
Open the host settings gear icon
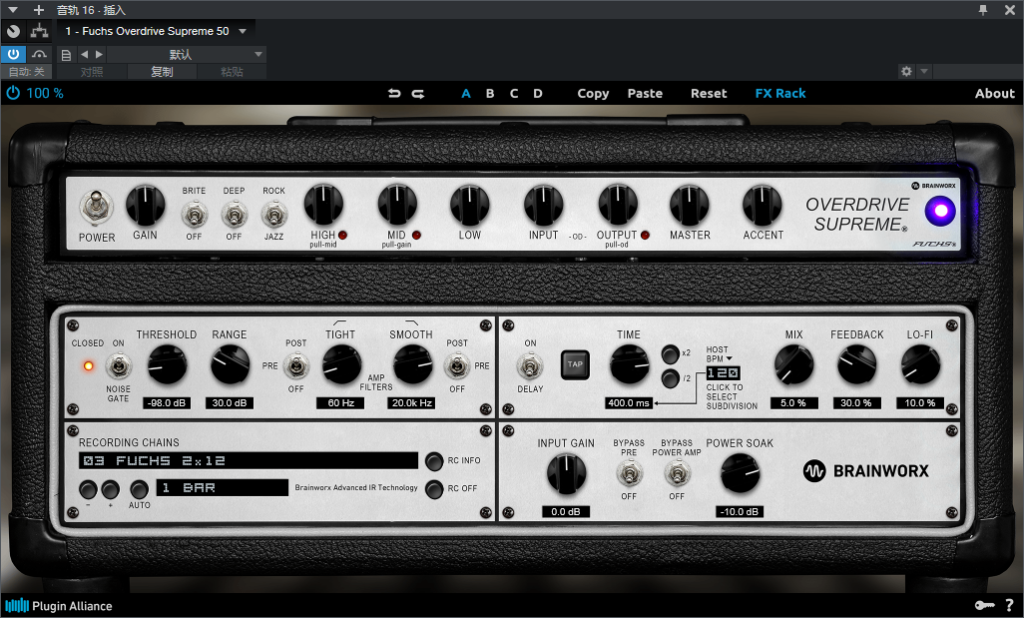point(906,71)
